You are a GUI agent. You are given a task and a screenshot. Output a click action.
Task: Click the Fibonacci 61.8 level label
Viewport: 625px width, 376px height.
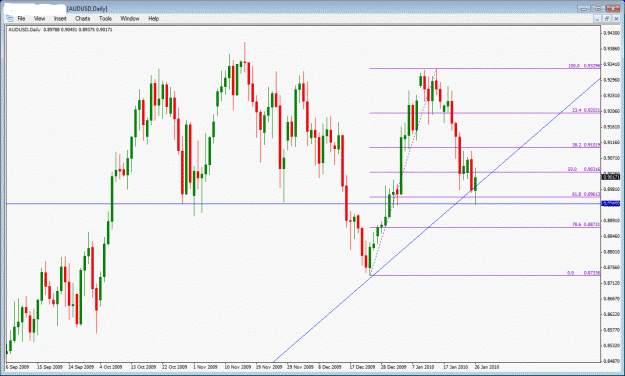pos(586,195)
